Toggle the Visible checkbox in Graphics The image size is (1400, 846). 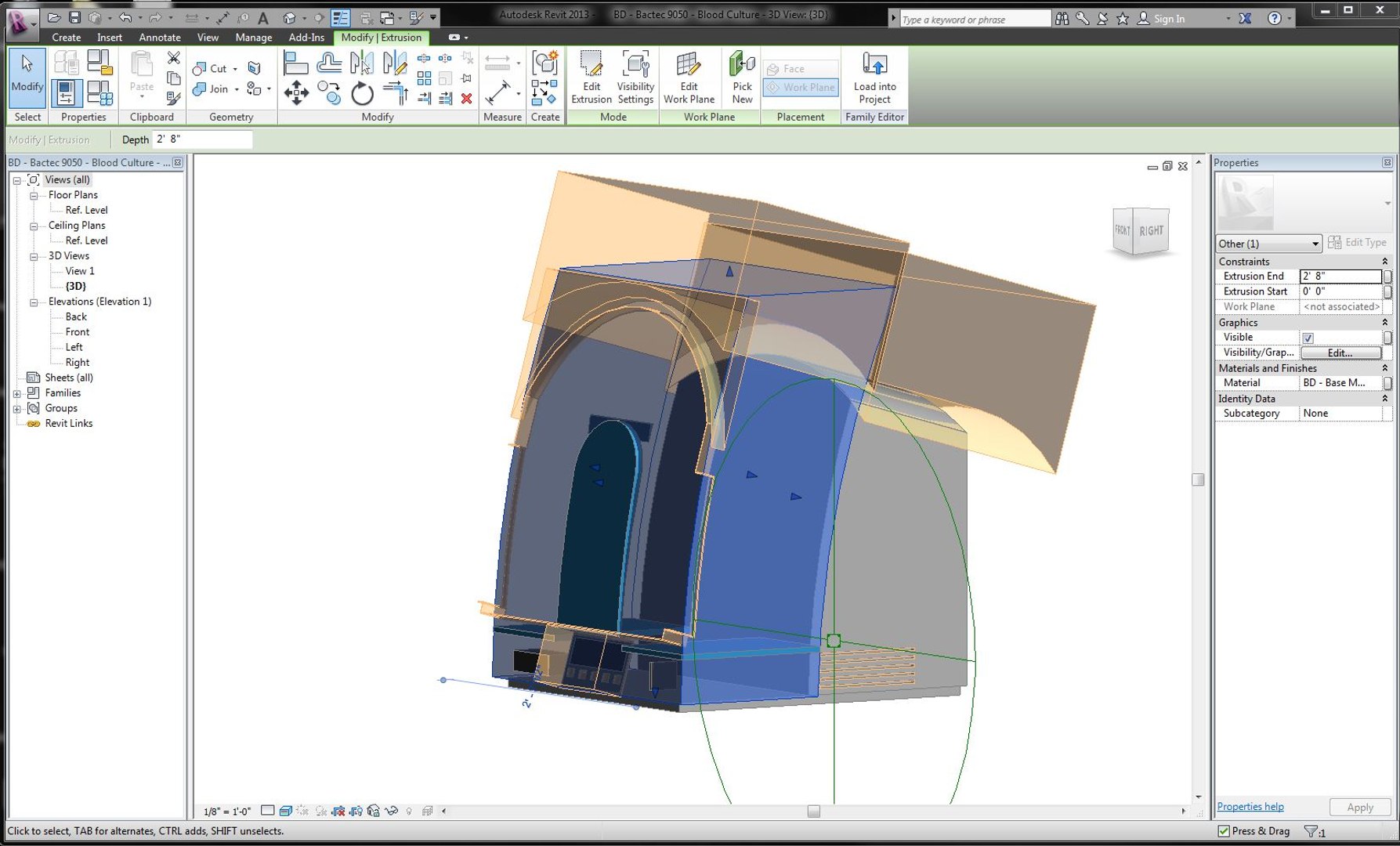tap(1308, 338)
